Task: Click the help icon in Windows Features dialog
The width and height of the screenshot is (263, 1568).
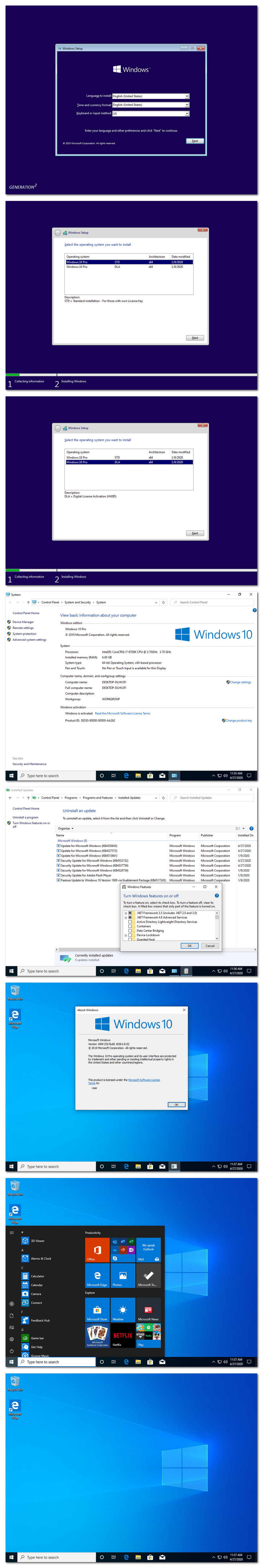Action: 217,895
